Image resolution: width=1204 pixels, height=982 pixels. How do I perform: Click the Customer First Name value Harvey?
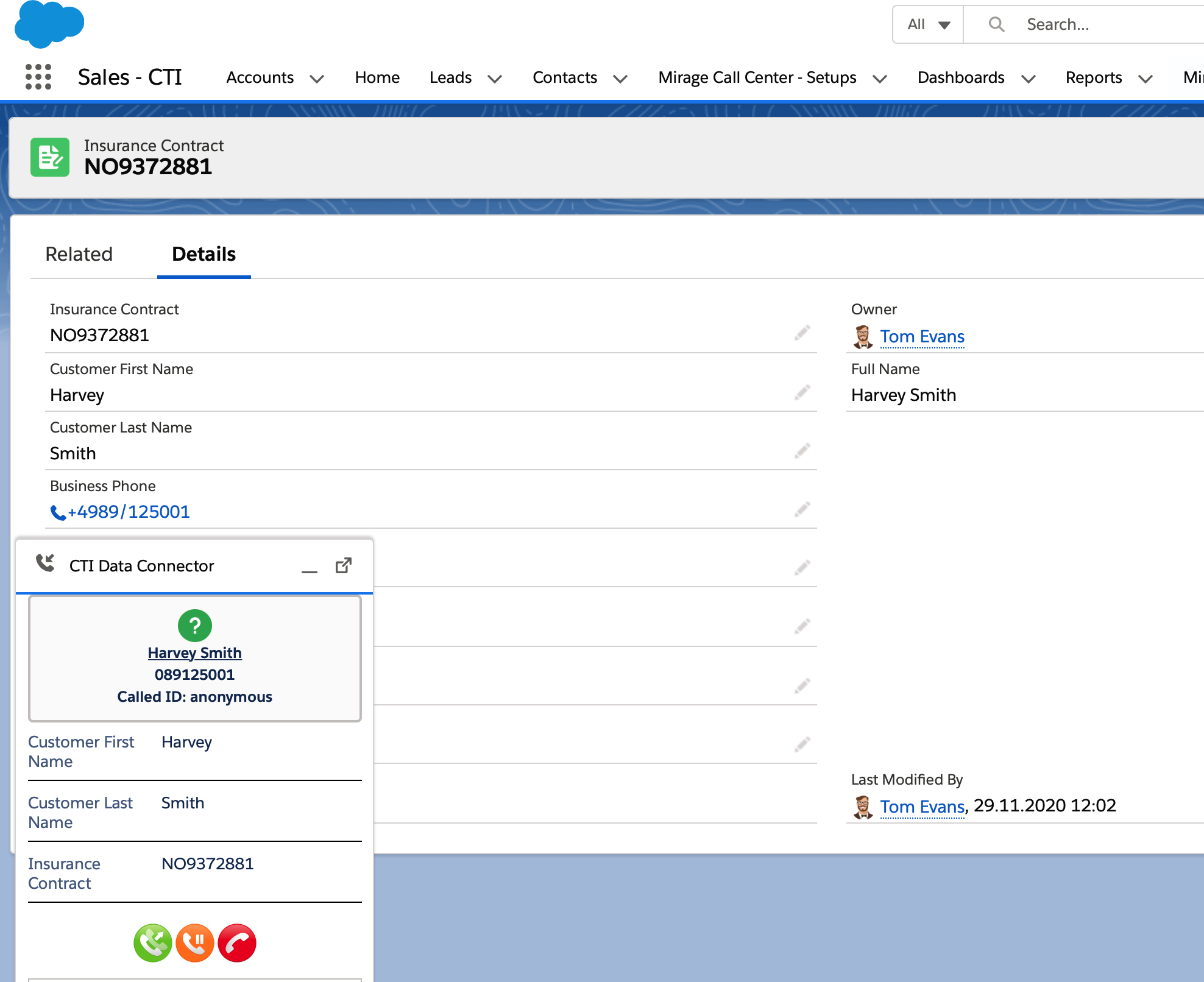point(77,395)
